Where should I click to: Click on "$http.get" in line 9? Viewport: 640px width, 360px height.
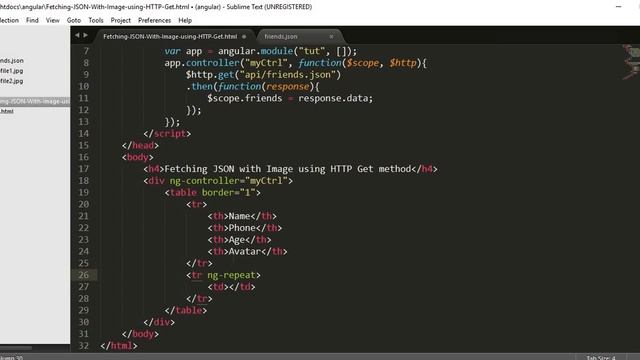(210, 75)
